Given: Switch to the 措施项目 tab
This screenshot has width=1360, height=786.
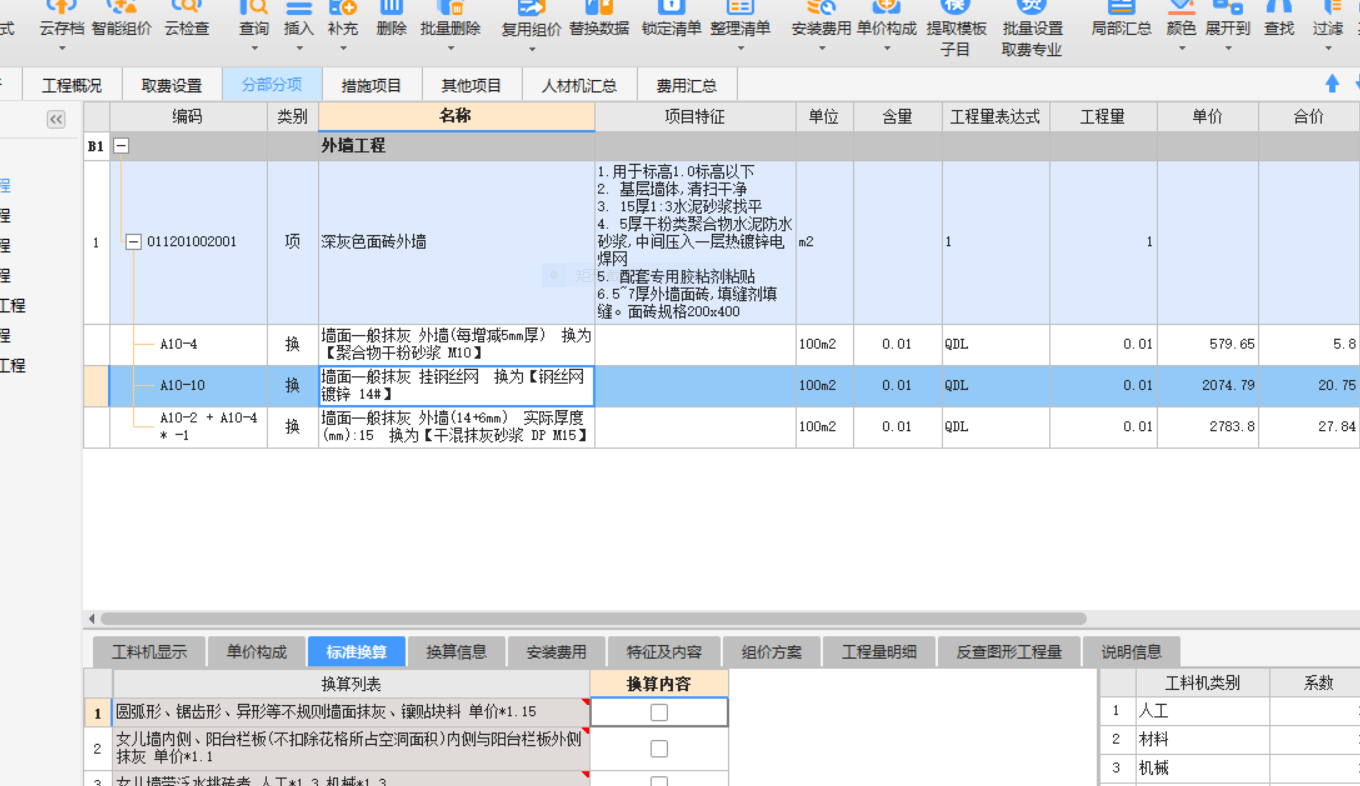Looking at the screenshot, I should [x=371, y=85].
